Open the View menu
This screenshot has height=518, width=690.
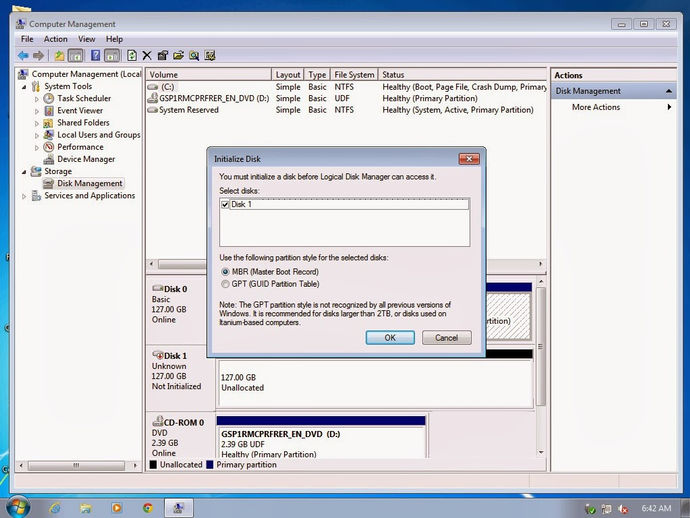pyautogui.click(x=86, y=39)
